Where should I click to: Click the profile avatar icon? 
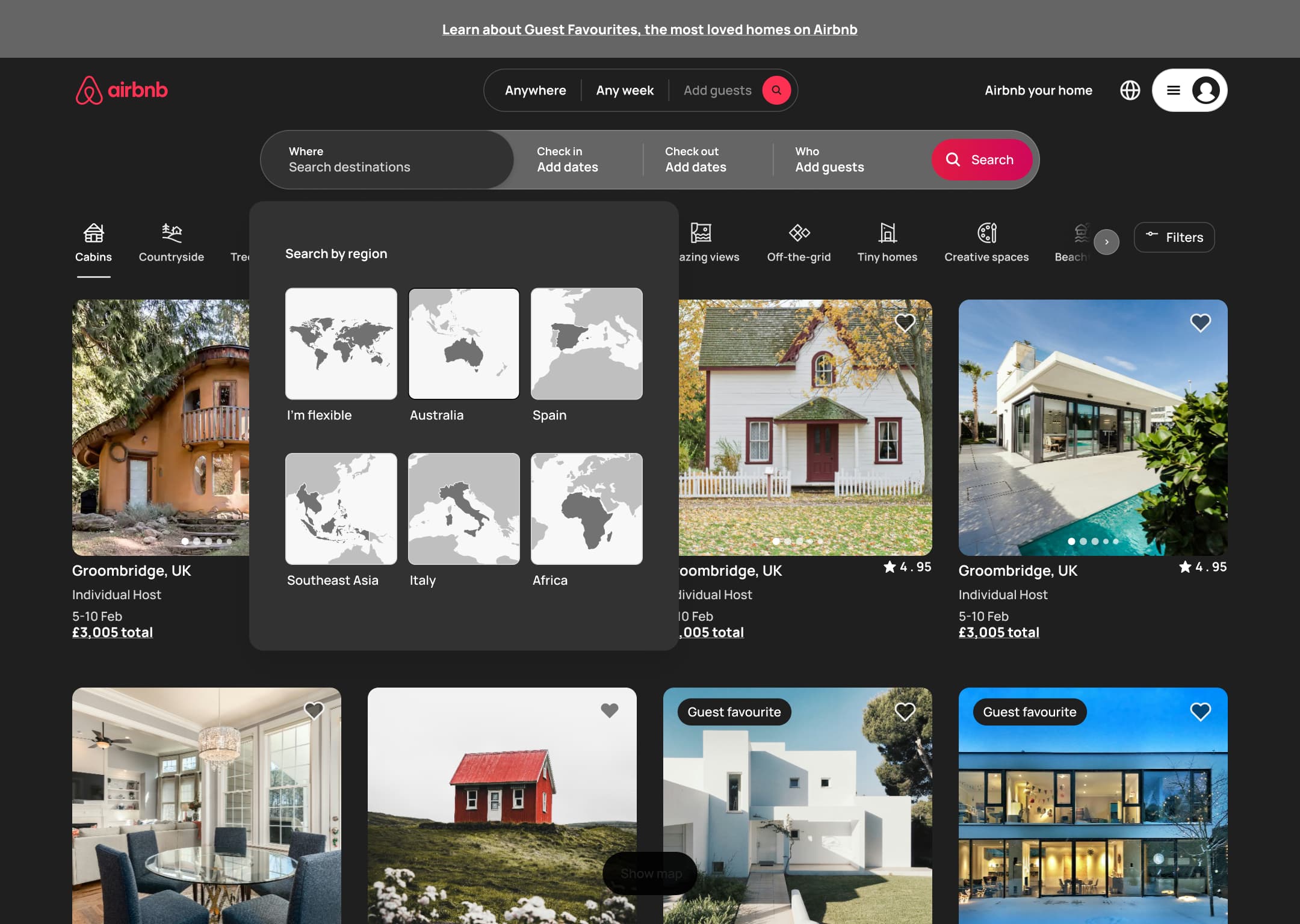pos(1206,90)
